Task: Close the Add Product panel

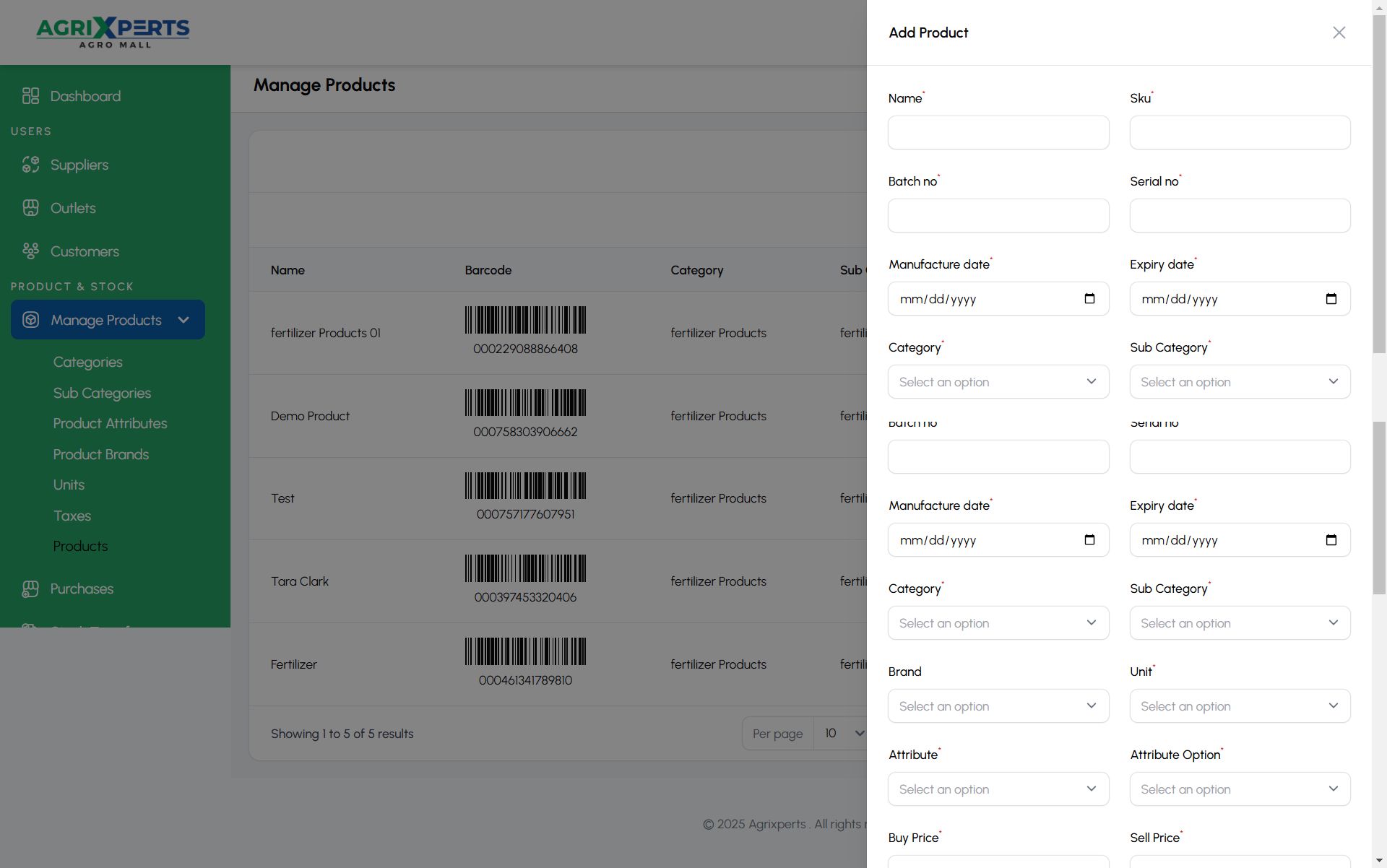Action: (x=1339, y=32)
